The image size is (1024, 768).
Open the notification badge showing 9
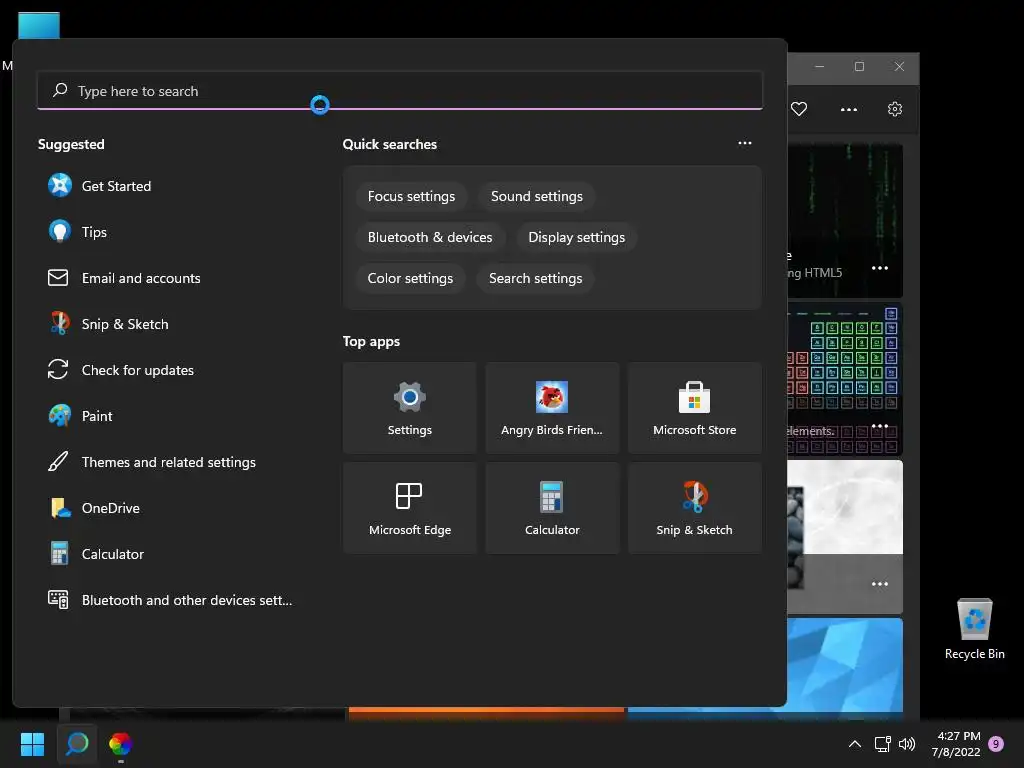click(x=996, y=744)
